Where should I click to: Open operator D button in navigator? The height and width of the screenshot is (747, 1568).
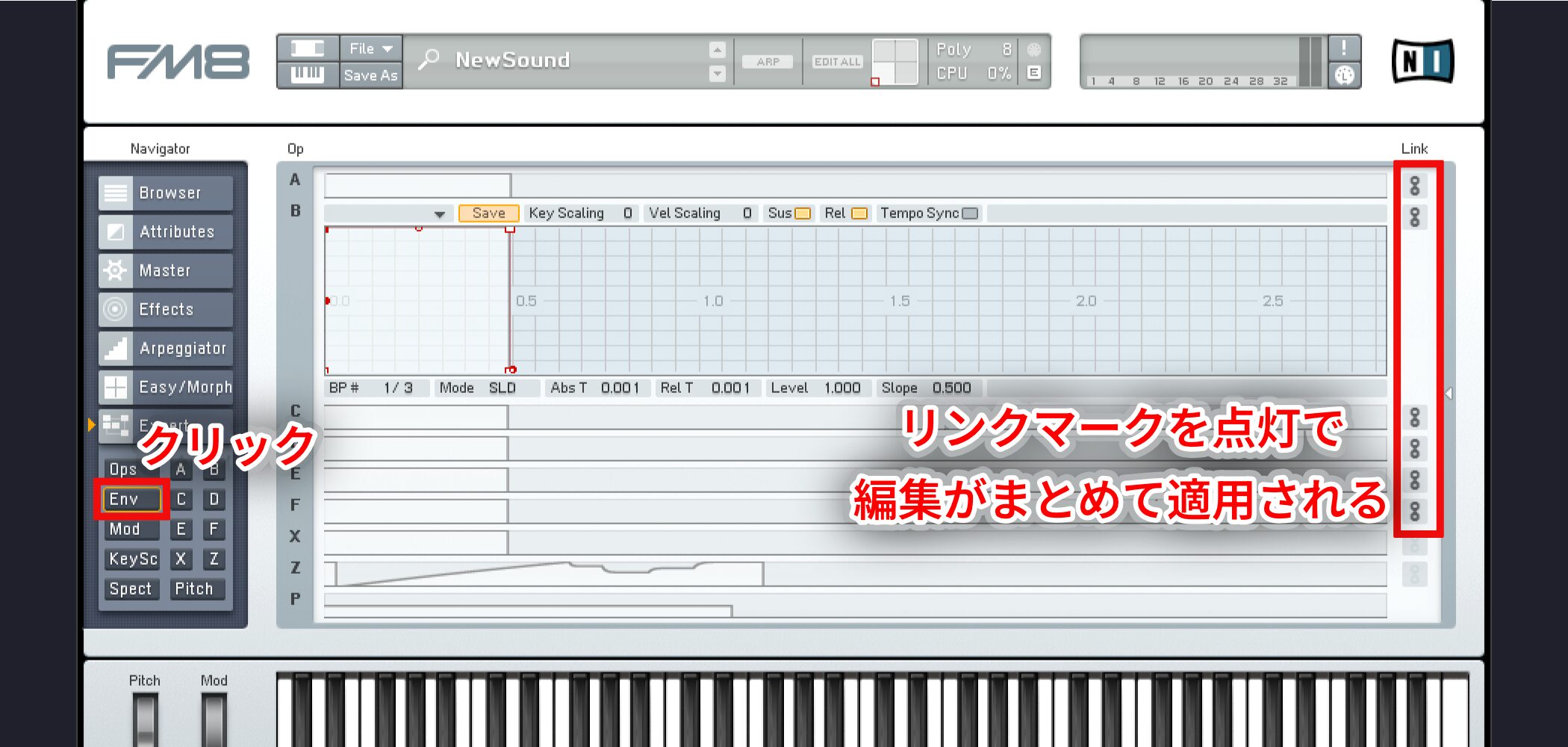pos(214,499)
